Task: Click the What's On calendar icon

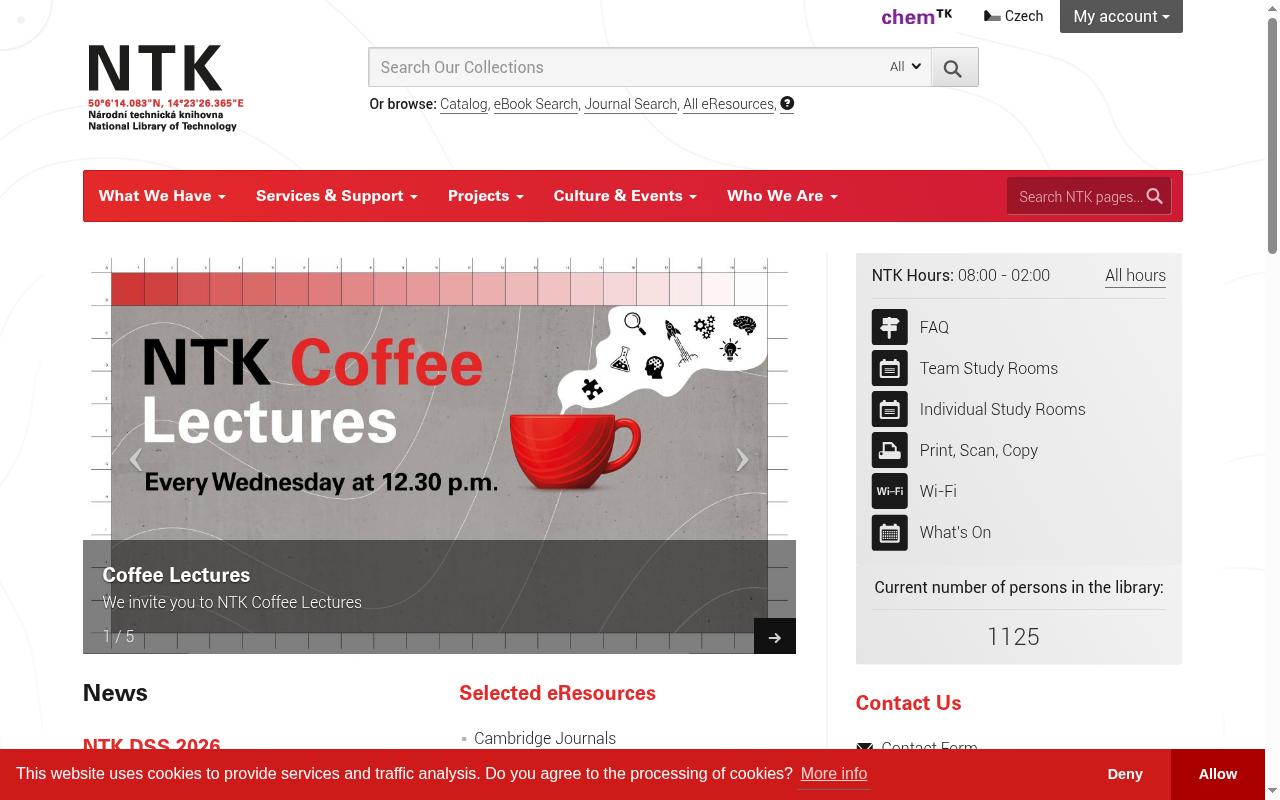Action: pos(889,533)
